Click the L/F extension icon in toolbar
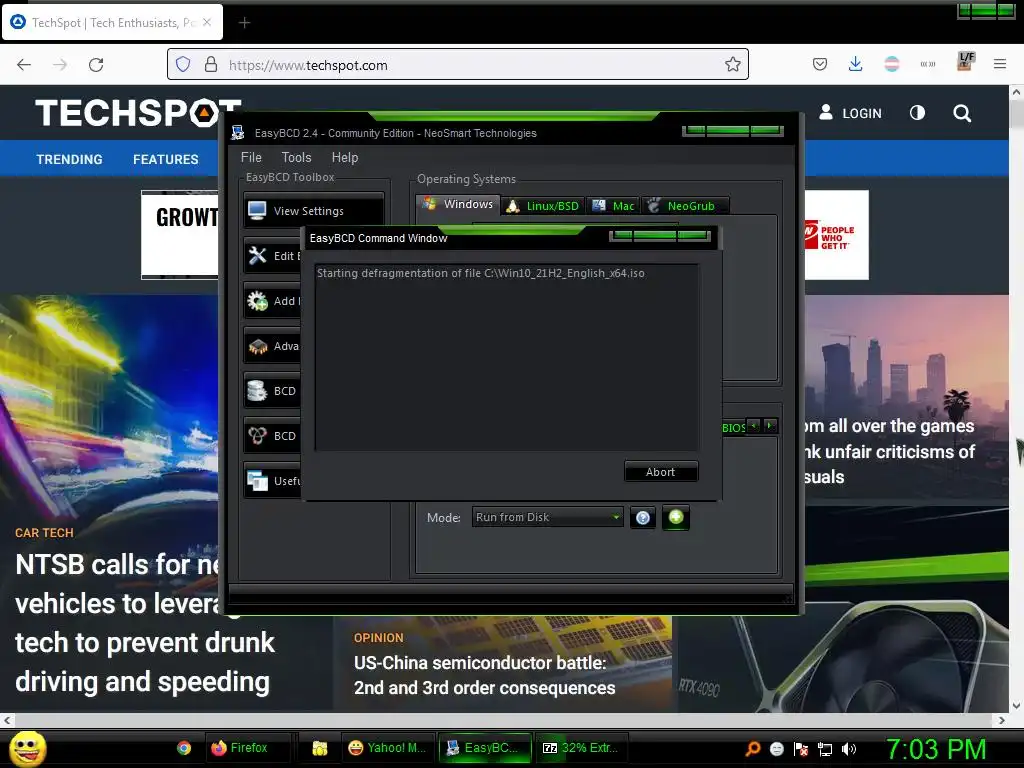The height and width of the screenshot is (768, 1024). pyautogui.click(x=965, y=62)
